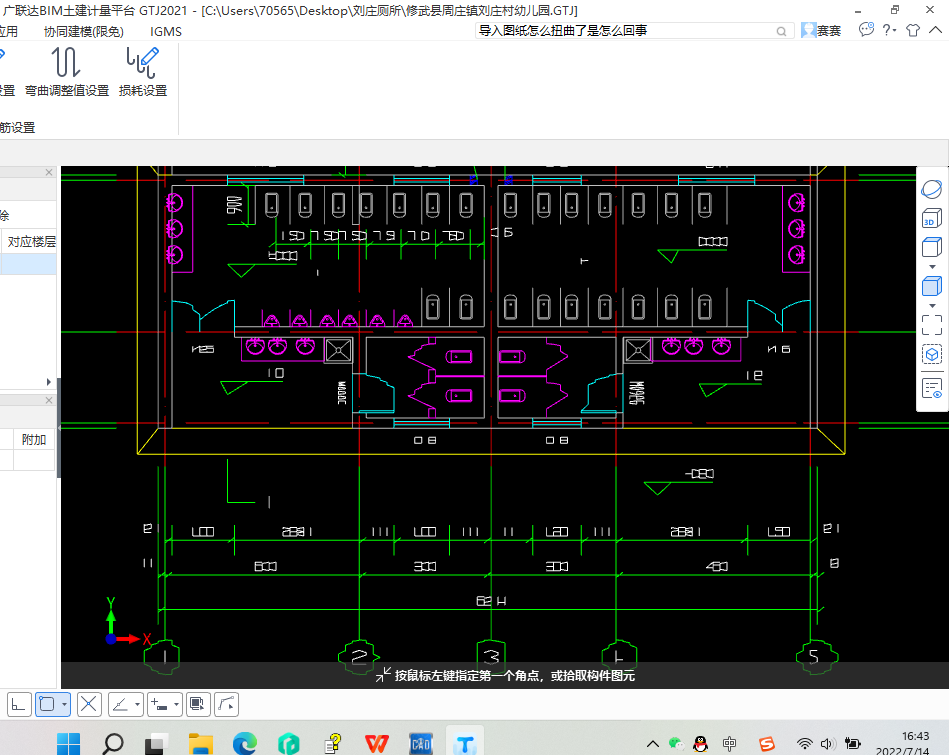Click the 附加 column header
This screenshot has width=949, height=755.
(x=34, y=440)
